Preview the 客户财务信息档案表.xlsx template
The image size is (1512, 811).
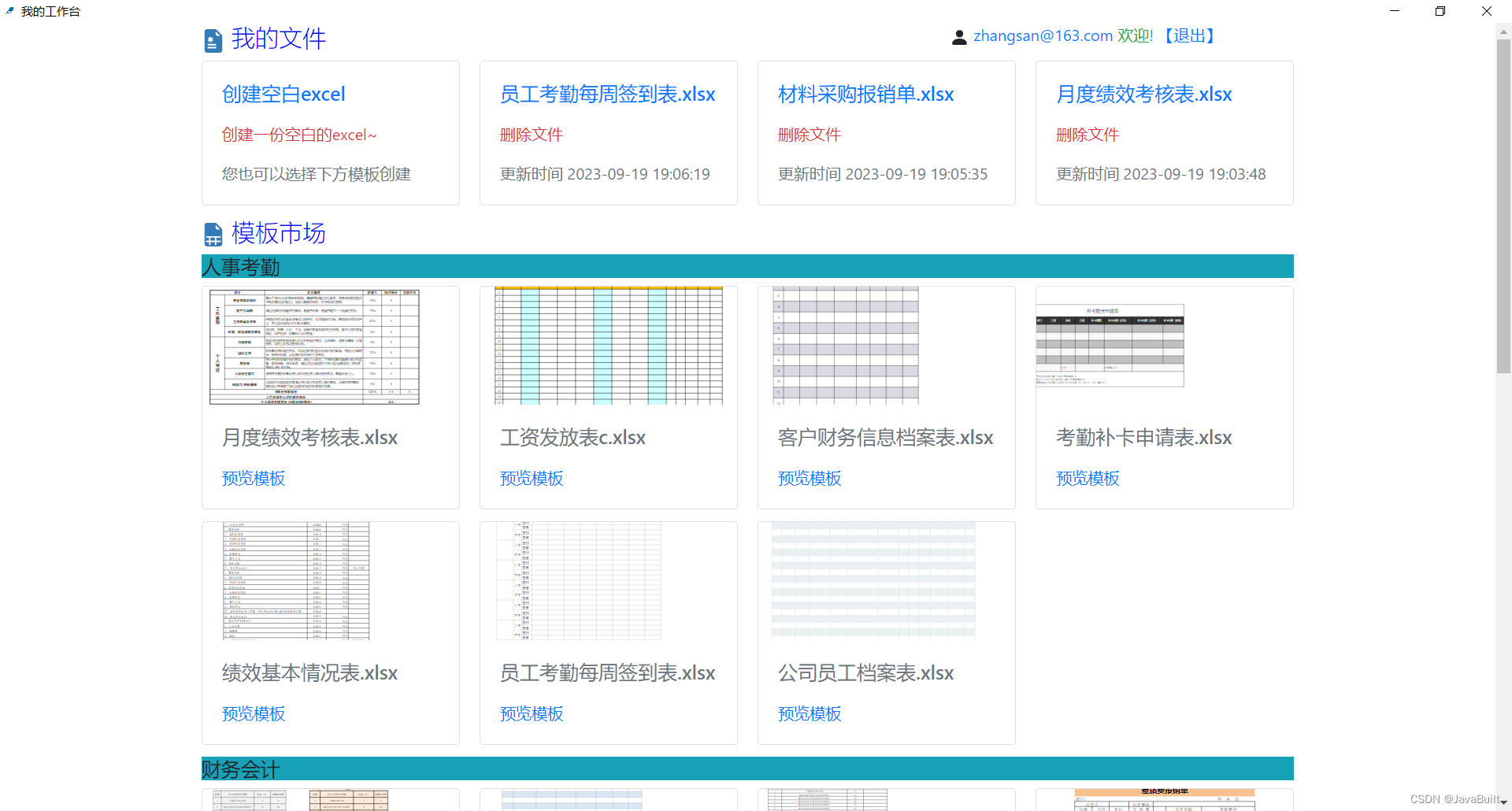coord(809,478)
